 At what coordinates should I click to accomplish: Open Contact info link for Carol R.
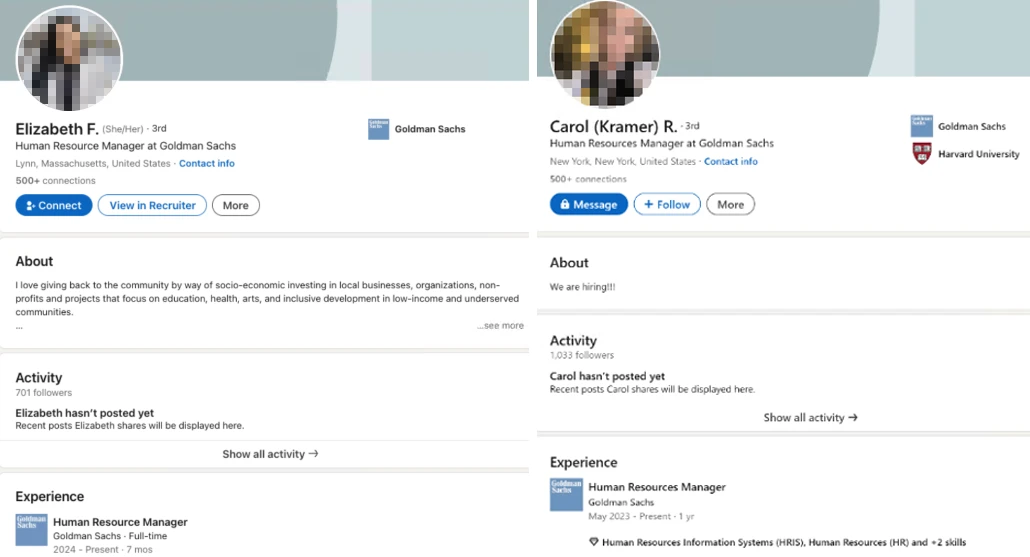point(730,161)
